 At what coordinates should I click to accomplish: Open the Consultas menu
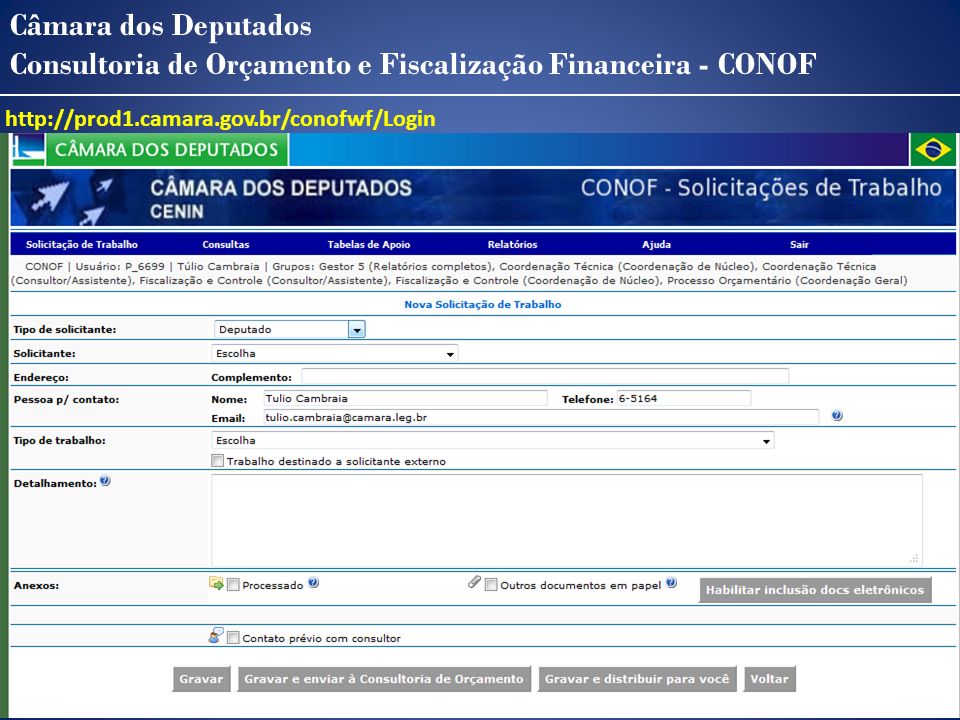[226, 244]
